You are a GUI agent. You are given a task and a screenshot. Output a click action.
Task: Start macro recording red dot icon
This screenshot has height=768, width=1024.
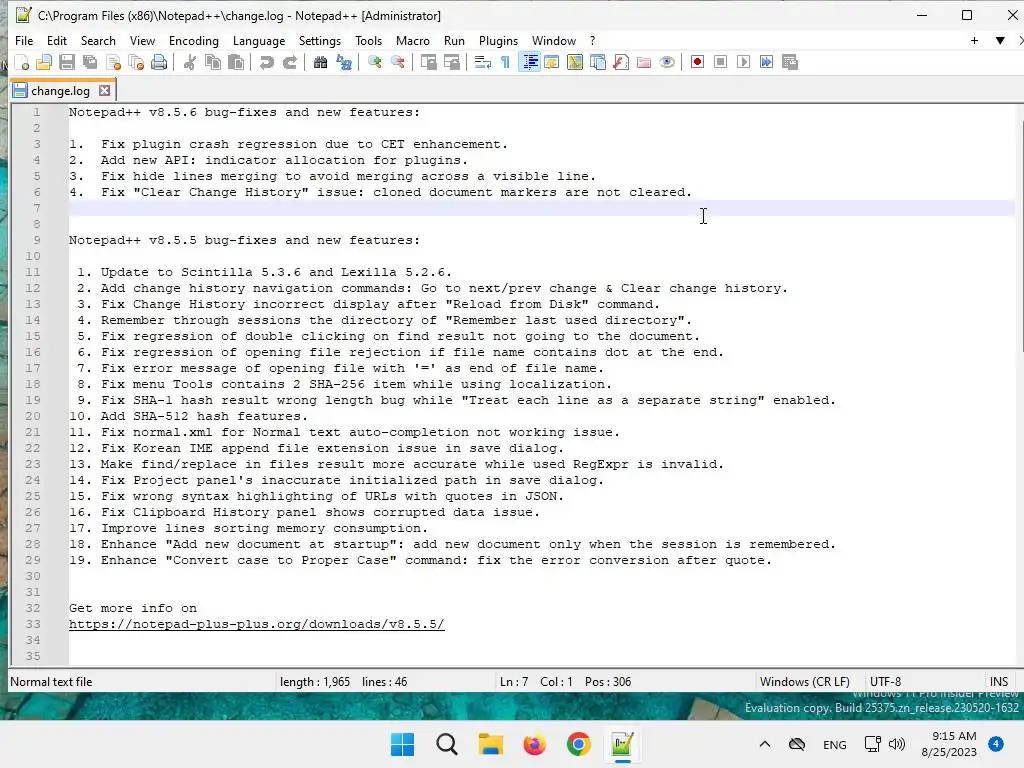point(697,62)
